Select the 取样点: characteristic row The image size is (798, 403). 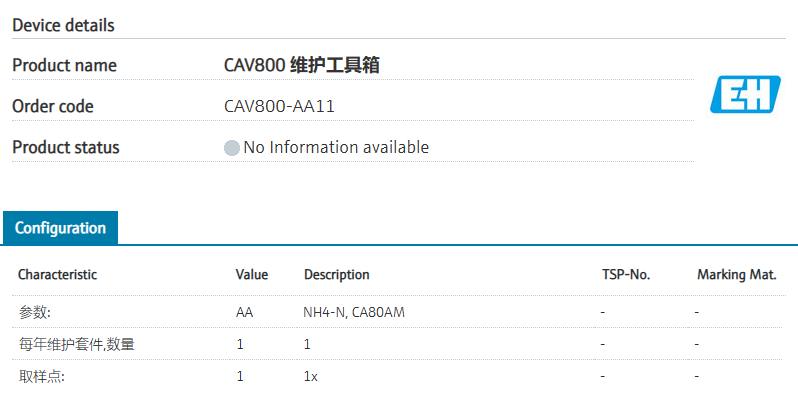tap(40, 376)
